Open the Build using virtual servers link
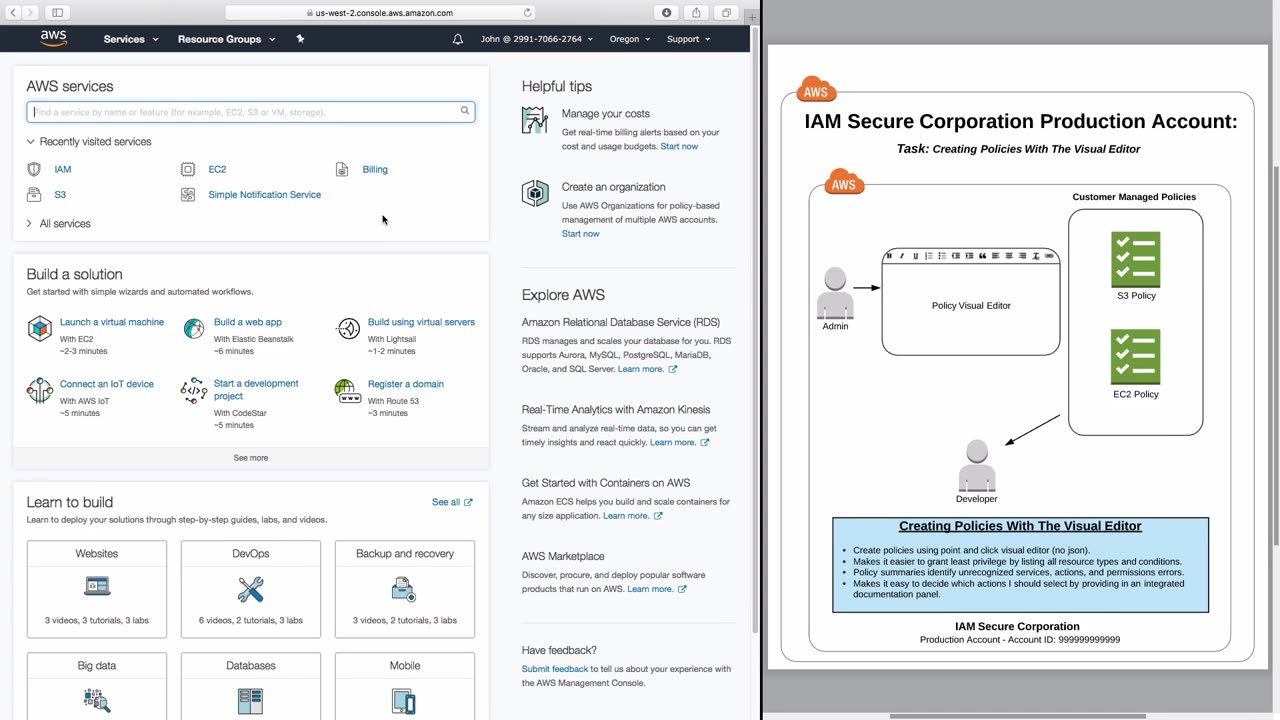1280x720 pixels. [x=421, y=322]
